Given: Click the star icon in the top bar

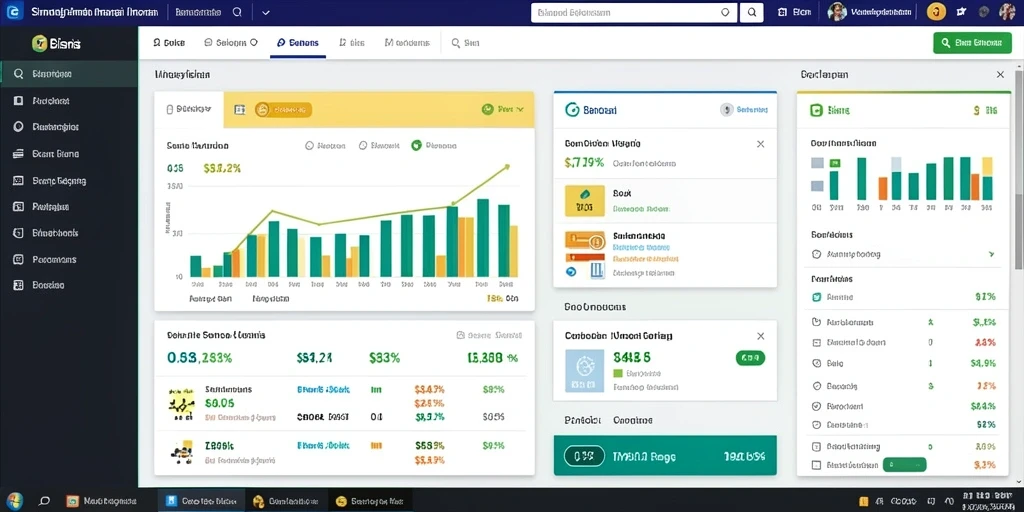Looking at the screenshot, I should tap(961, 12).
